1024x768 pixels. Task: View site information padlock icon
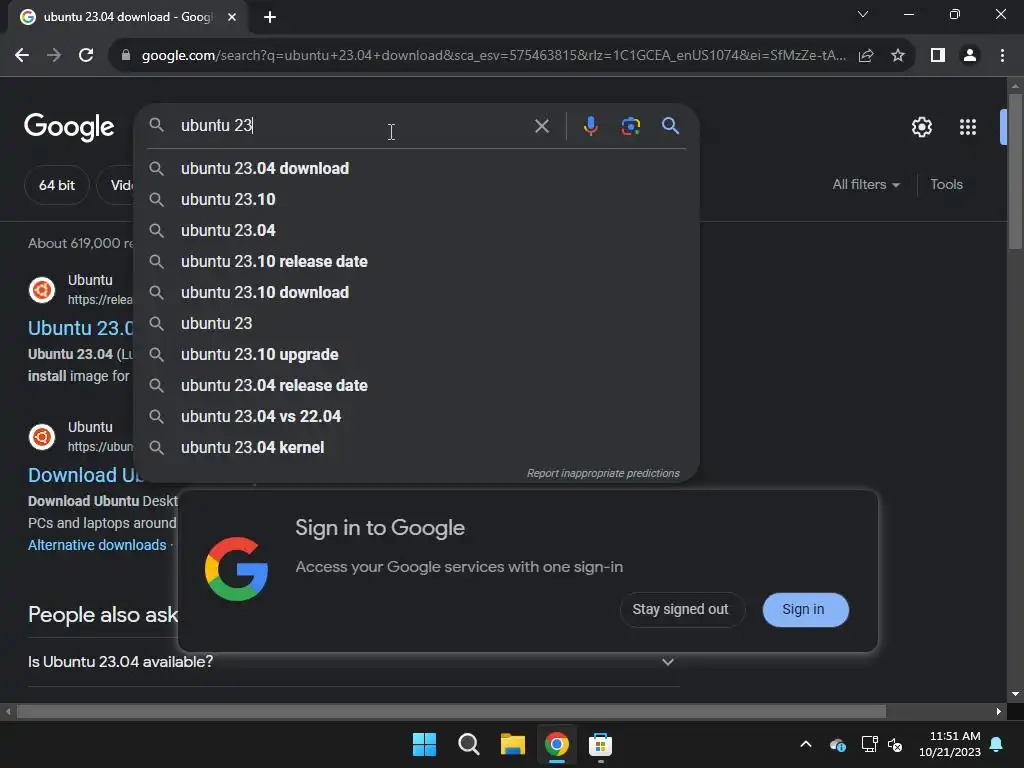click(126, 56)
